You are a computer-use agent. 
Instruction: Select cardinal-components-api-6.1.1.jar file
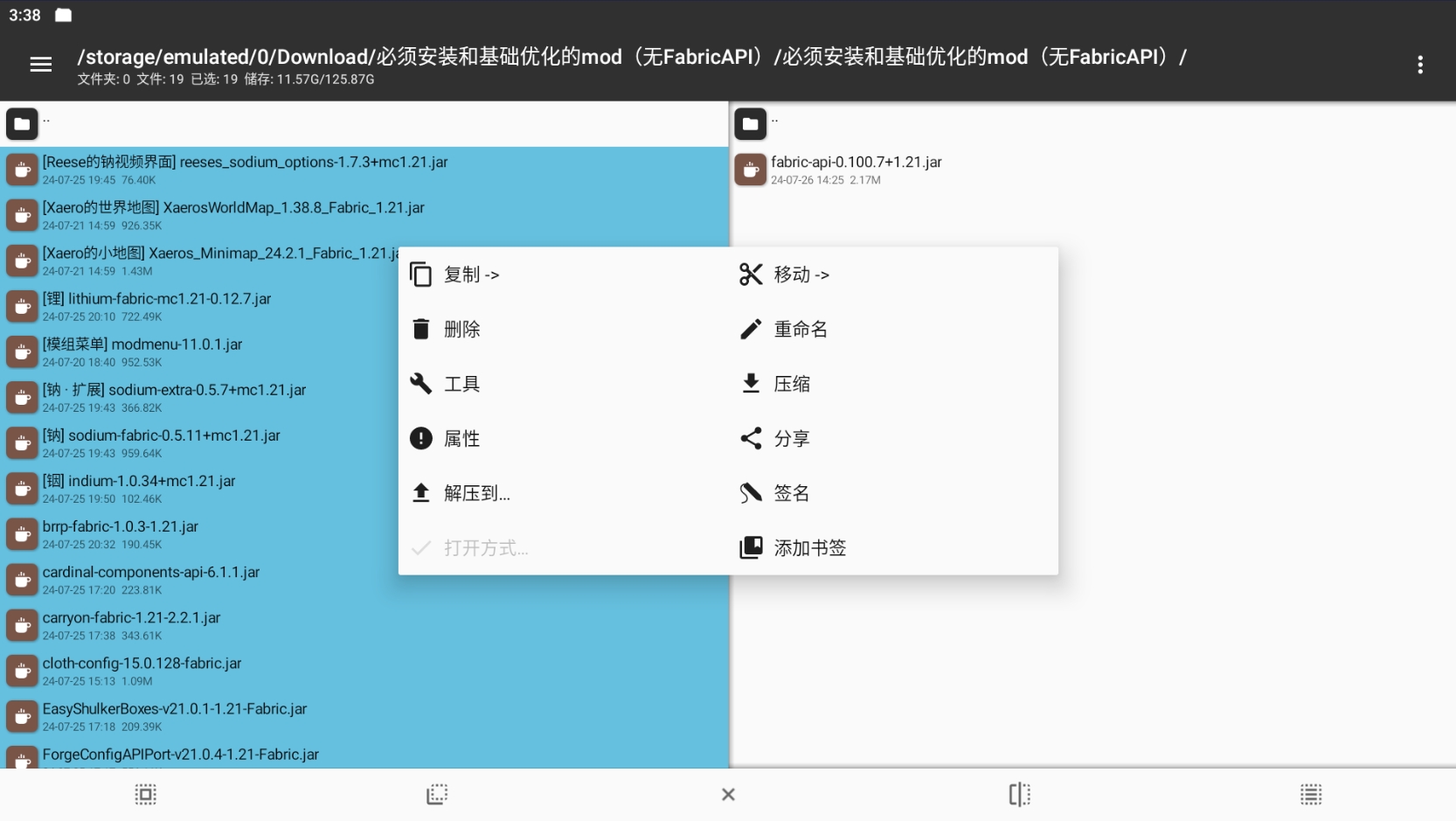(x=364, y=580)
